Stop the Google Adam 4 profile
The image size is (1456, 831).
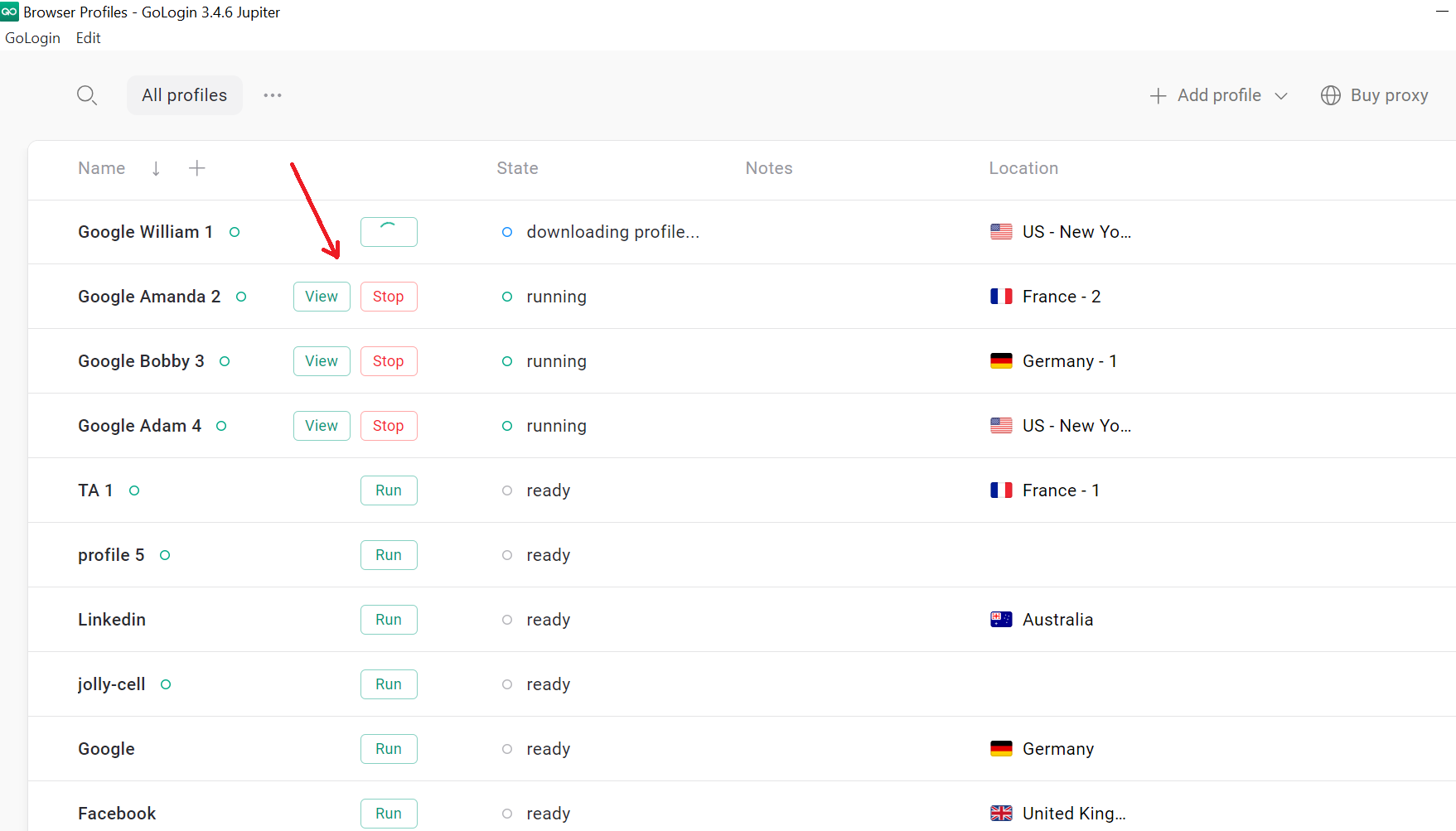point(389,426)
